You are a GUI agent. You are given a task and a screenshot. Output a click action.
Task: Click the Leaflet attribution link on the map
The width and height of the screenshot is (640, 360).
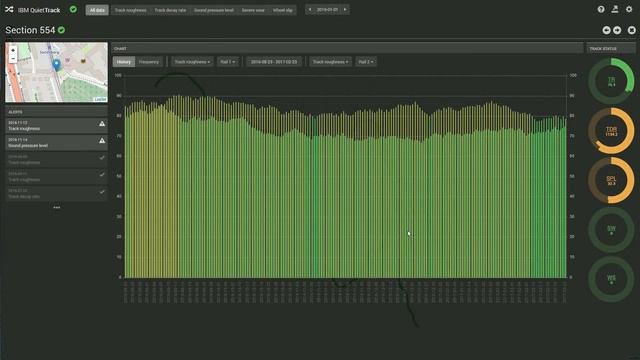(100, 99)
